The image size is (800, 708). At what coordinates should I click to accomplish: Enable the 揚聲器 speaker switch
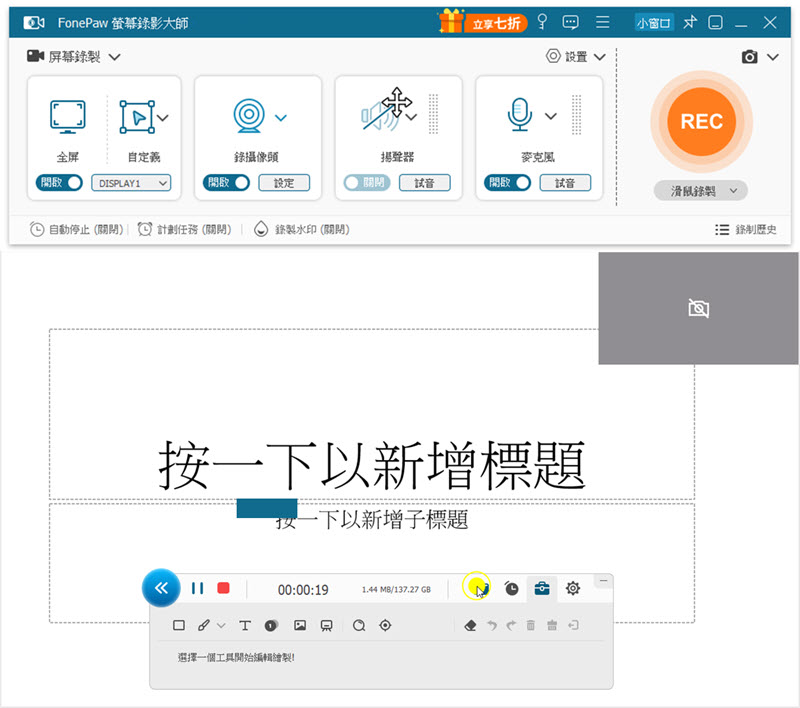[366, 183]
